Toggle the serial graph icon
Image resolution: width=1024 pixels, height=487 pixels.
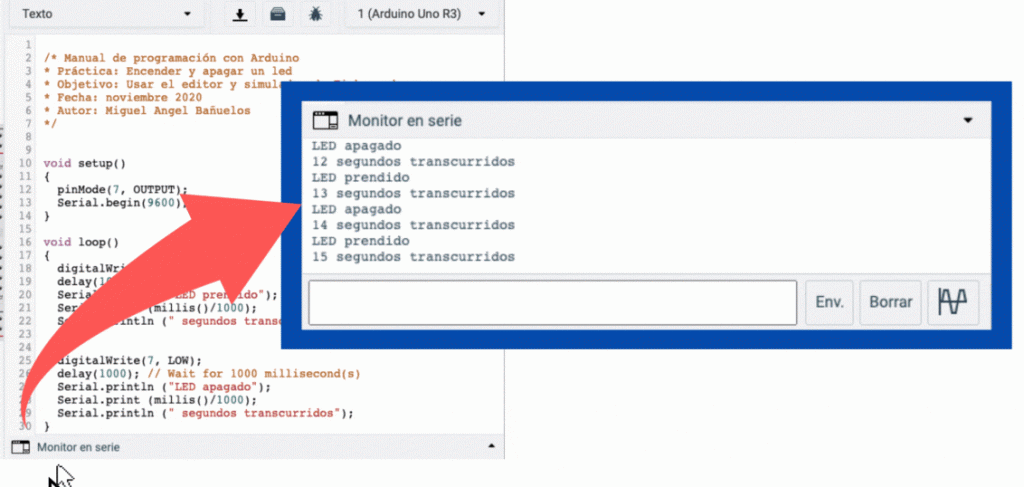click(953, 302)
